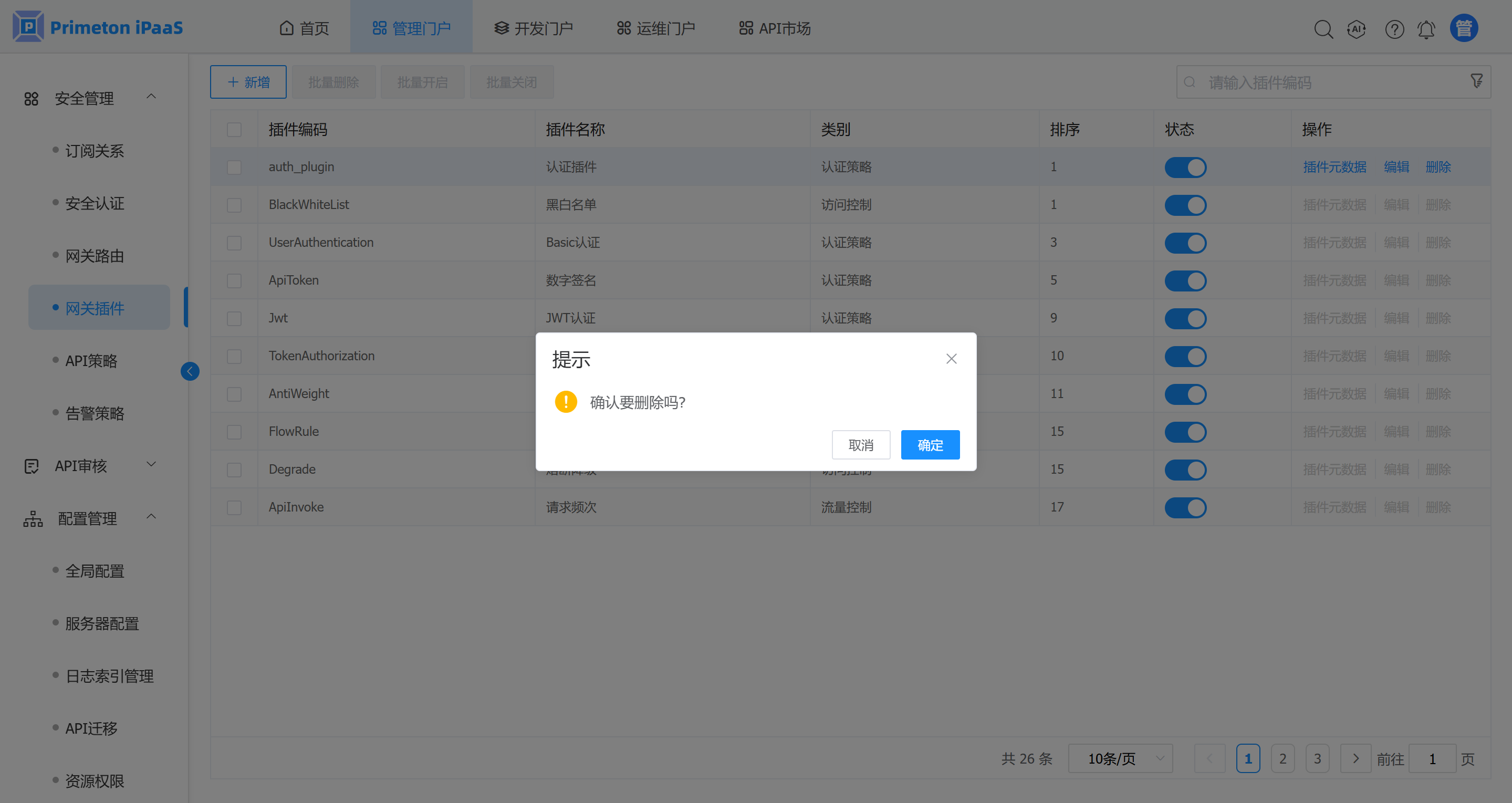Open the 10条/页 page size dropdown
Screen dimensions: 1512x803
pyautogui.click(x=1120, y=758)
